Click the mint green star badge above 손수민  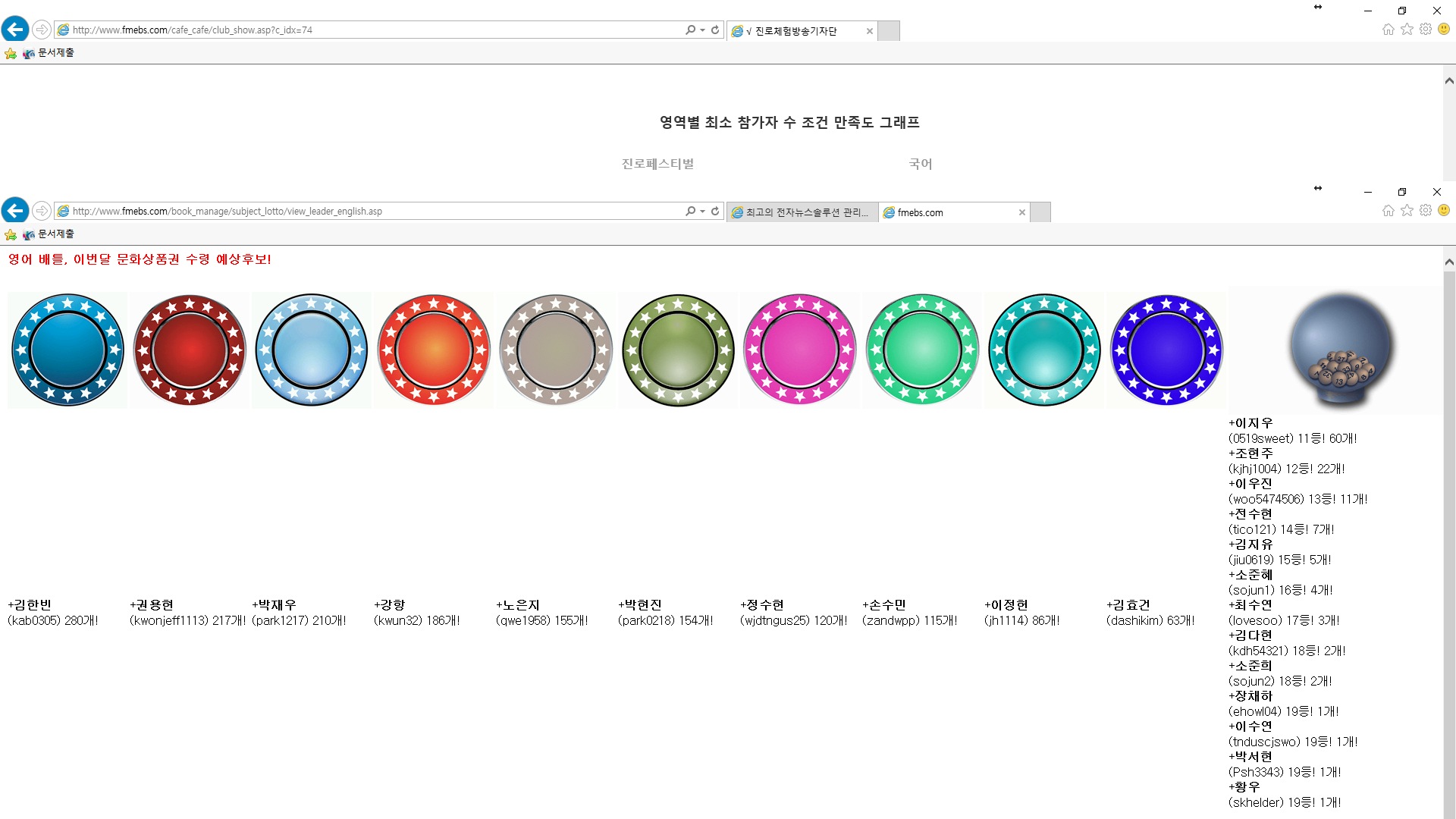[x=922, y=350]
